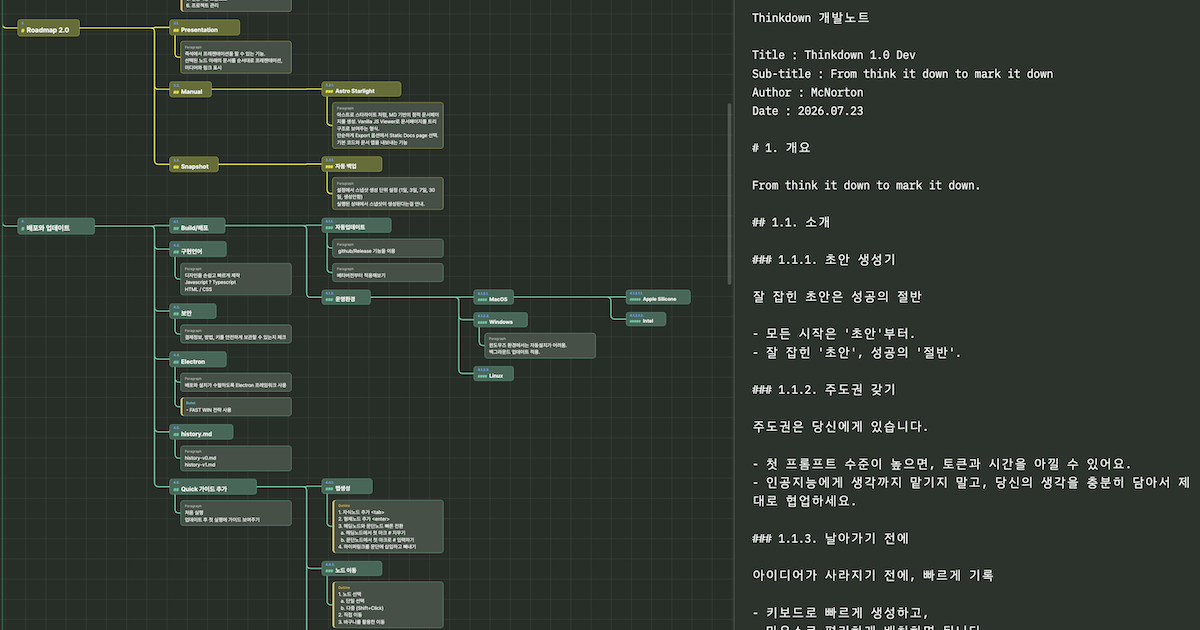
Task: Click the Intel node
Action: coord(646,319)
